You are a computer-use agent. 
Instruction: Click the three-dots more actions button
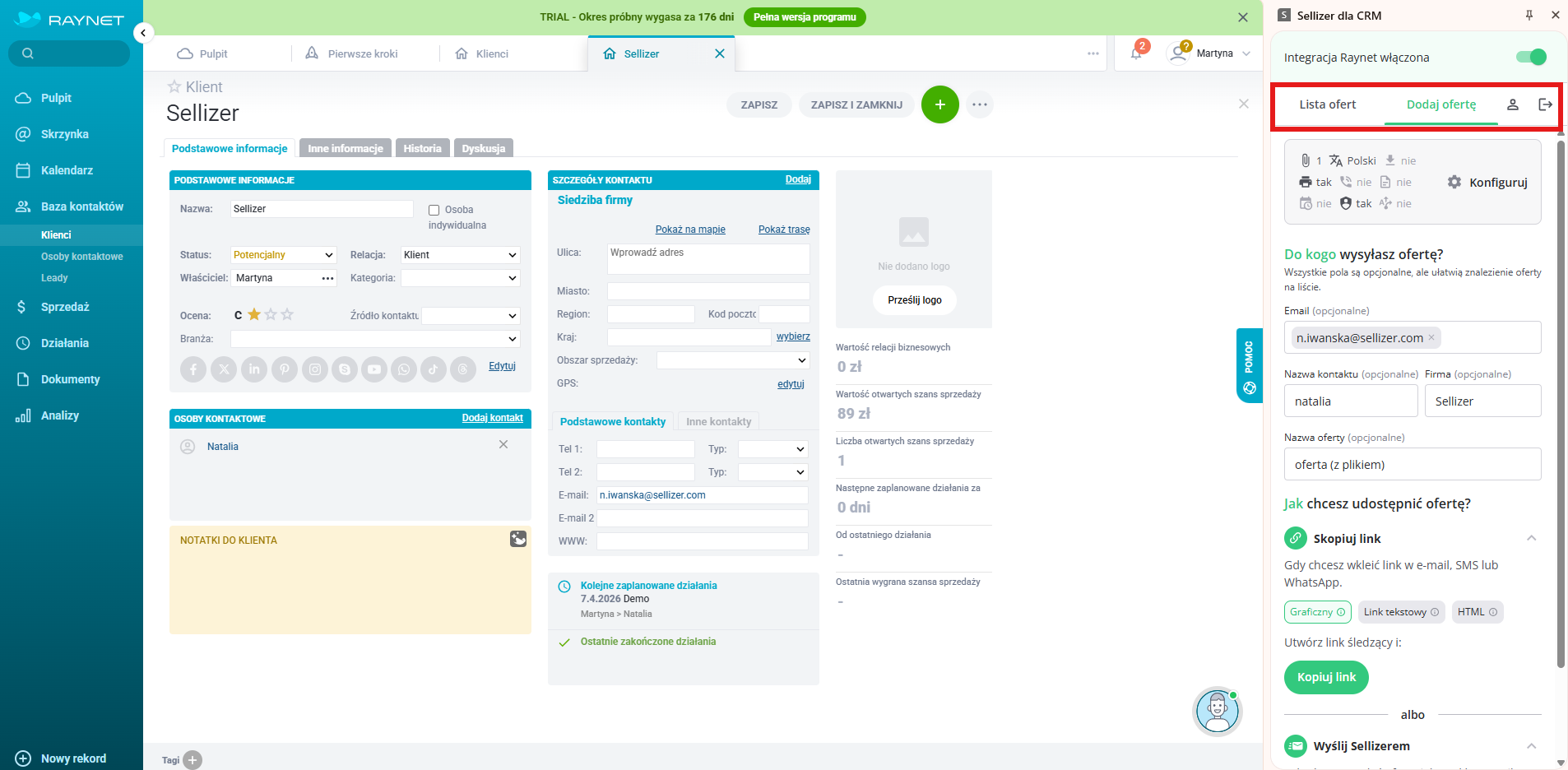pos(979,104)
